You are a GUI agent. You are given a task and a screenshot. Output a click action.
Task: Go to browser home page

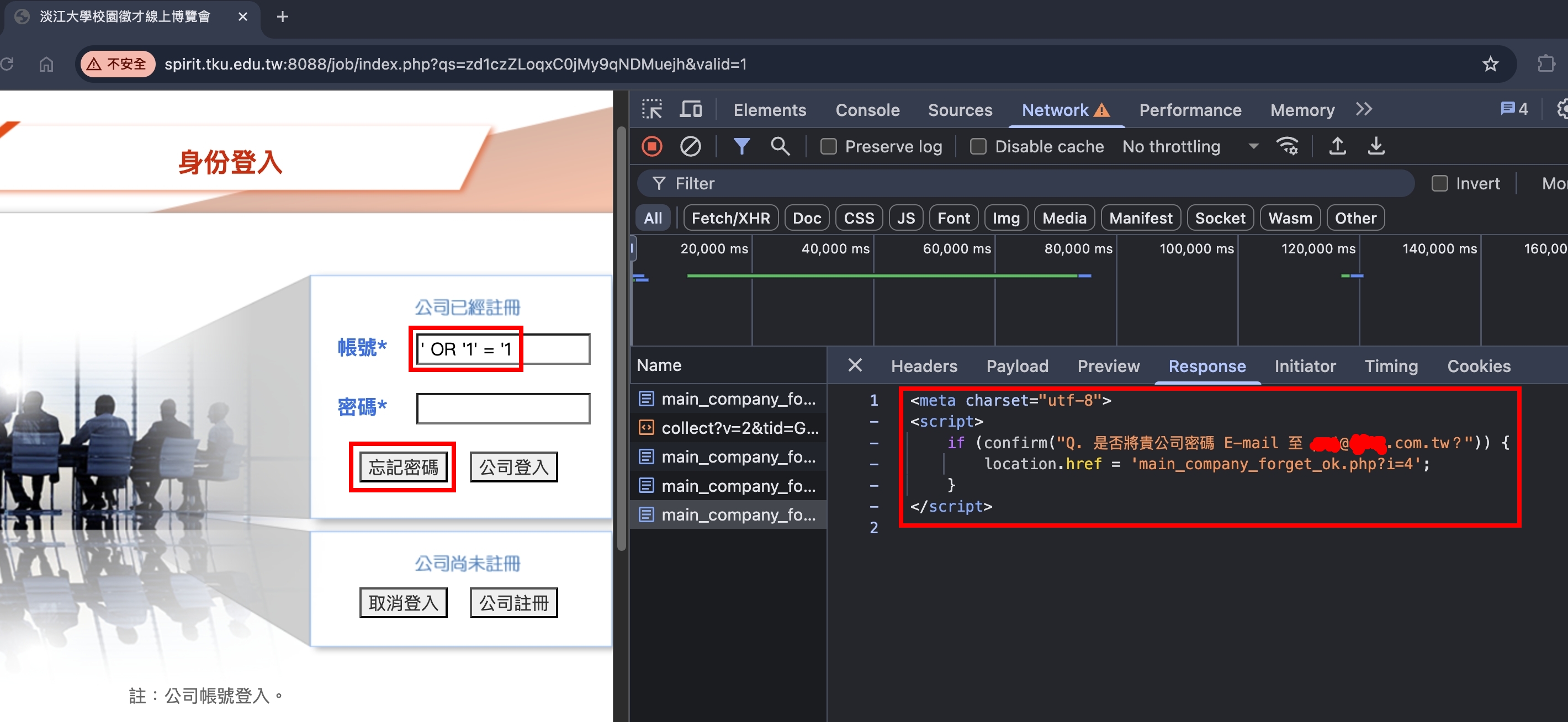46,64
